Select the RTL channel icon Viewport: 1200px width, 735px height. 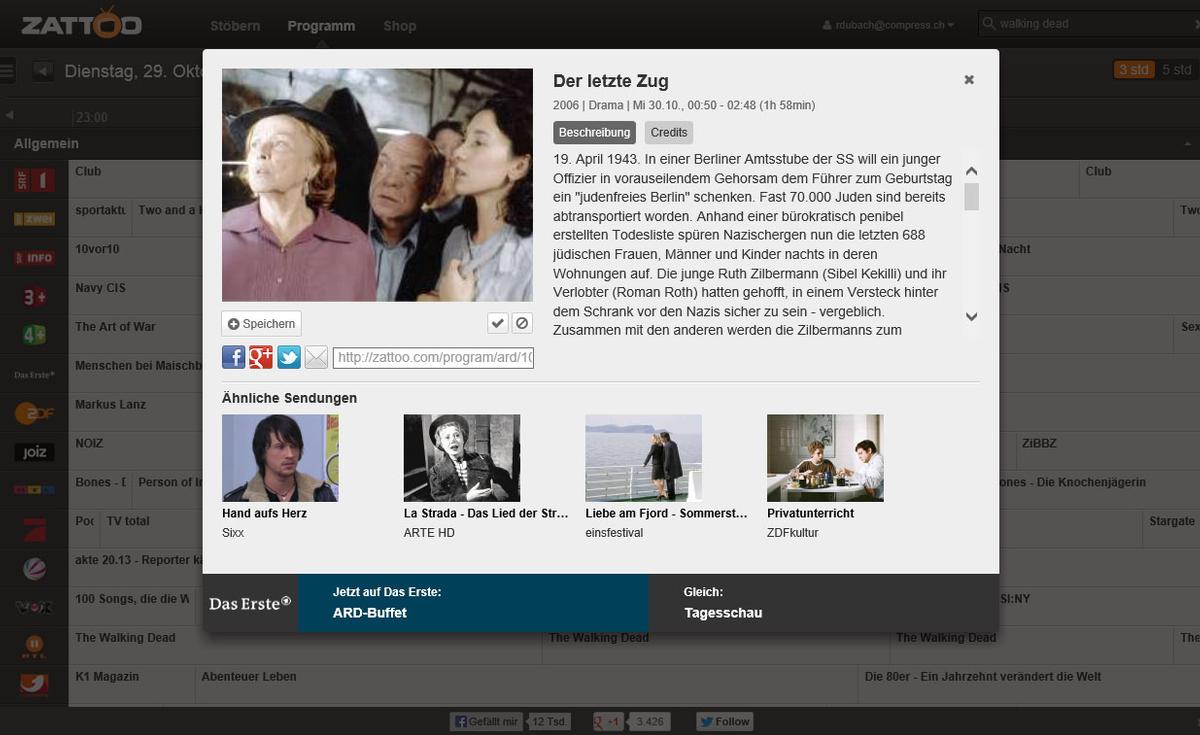[x=34, y=646]
